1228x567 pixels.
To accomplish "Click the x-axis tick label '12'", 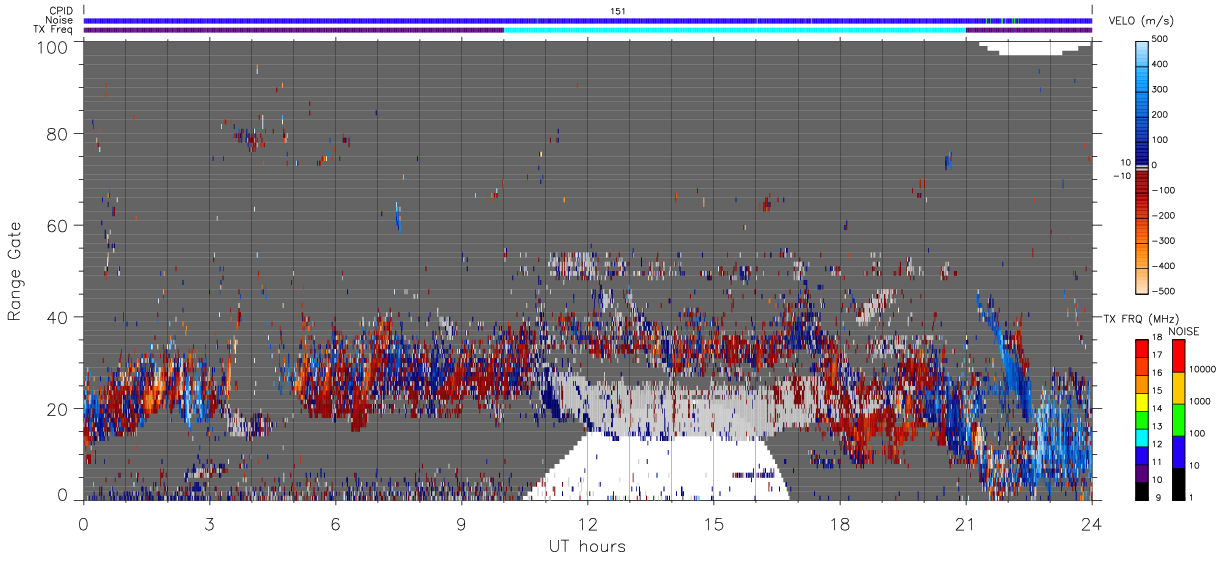I will (587, 523).
